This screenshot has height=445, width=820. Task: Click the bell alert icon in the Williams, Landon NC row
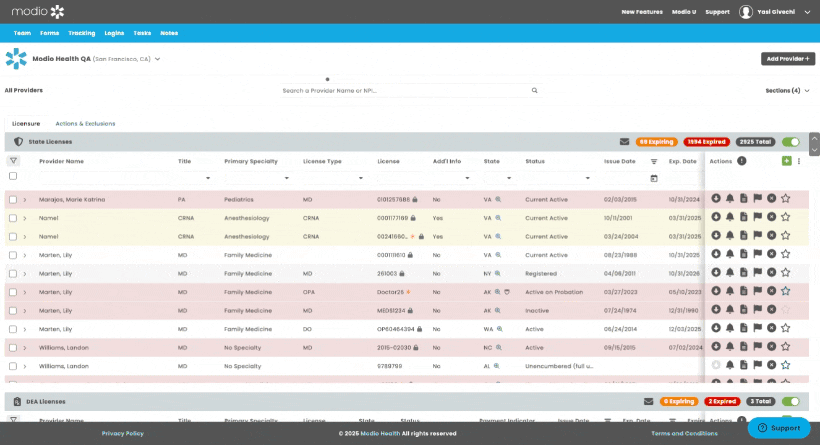(x=729, y=347)
